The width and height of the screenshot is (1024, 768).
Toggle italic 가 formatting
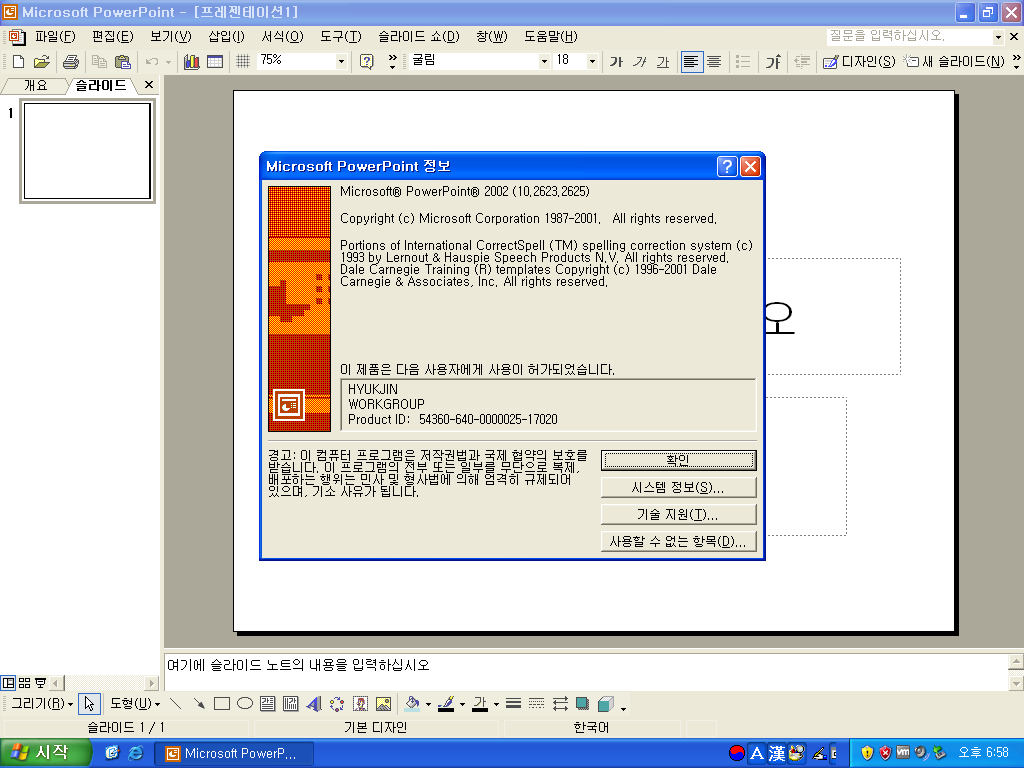[640, 62]
